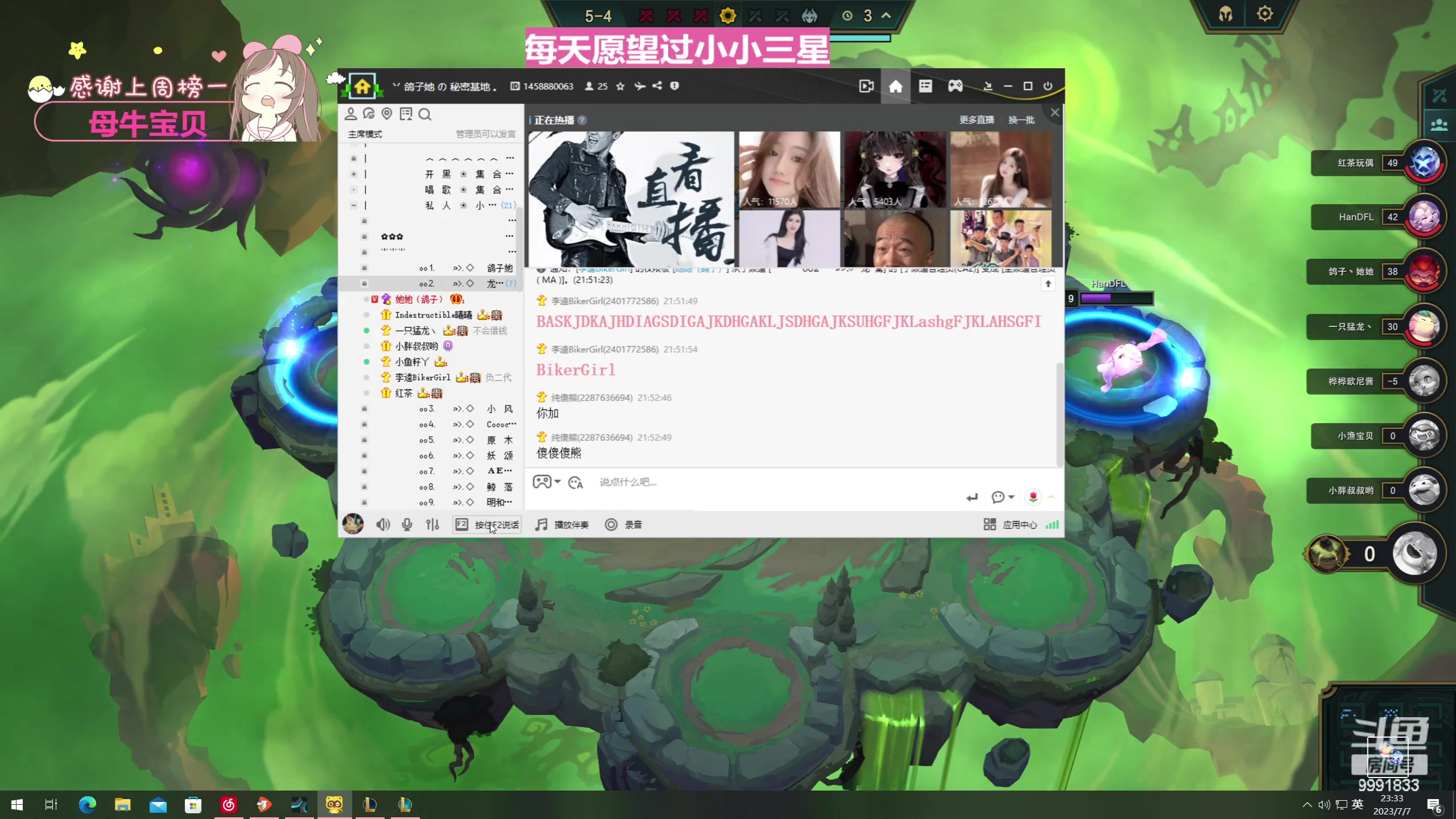Click 按住F2说话 push-to-talk button
The height and width of the screenshot is (819, 1456).
pyautogui.click(x=487, y=524)
